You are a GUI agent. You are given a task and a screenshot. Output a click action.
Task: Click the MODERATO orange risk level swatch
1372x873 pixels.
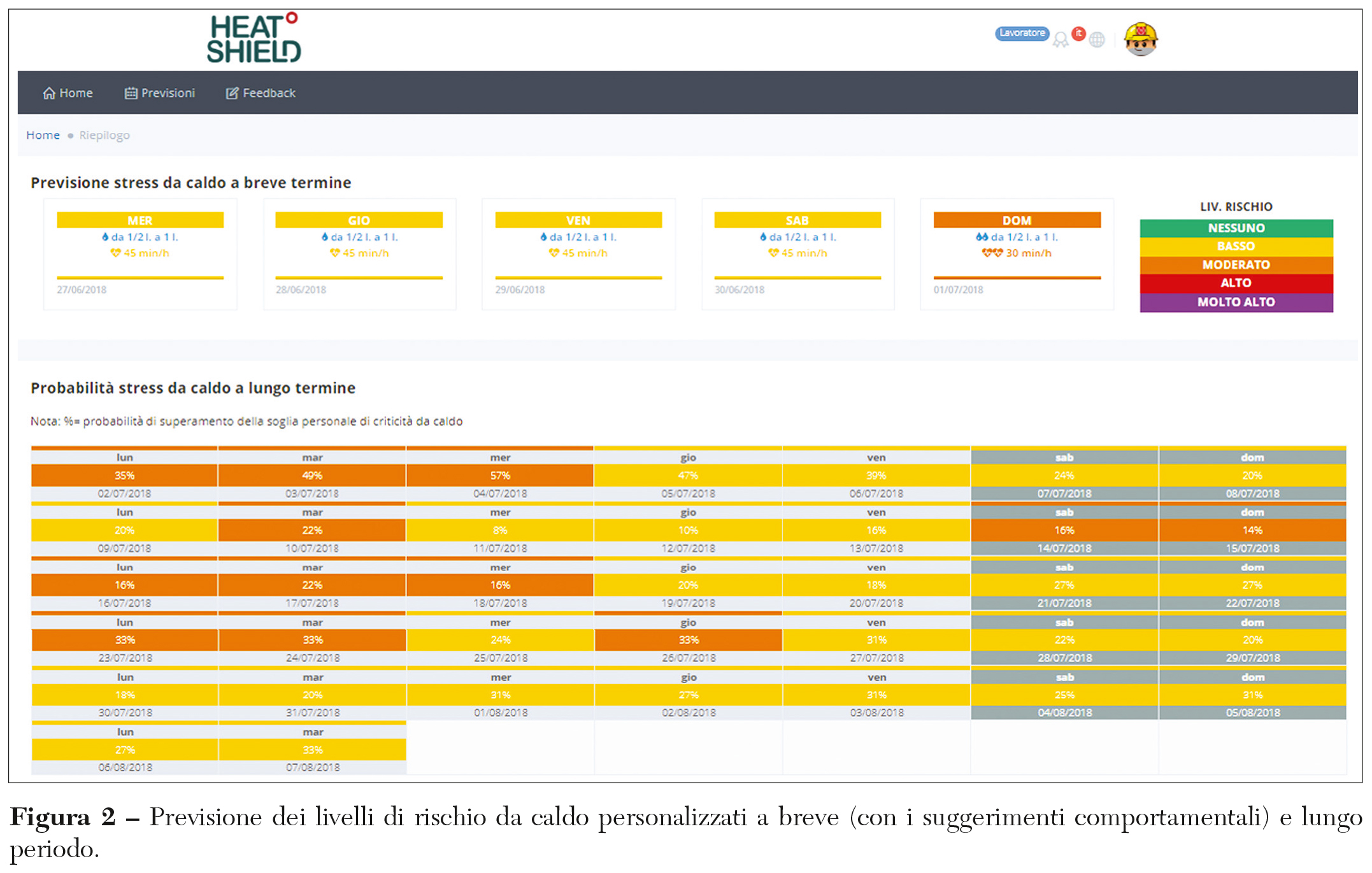tap(1236, 265)
